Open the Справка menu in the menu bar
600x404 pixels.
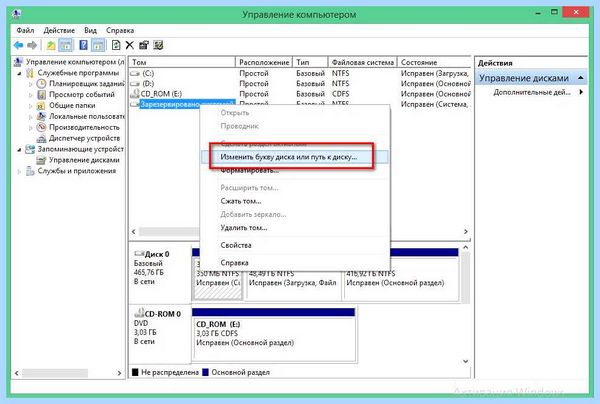click(x=120, y=30)
